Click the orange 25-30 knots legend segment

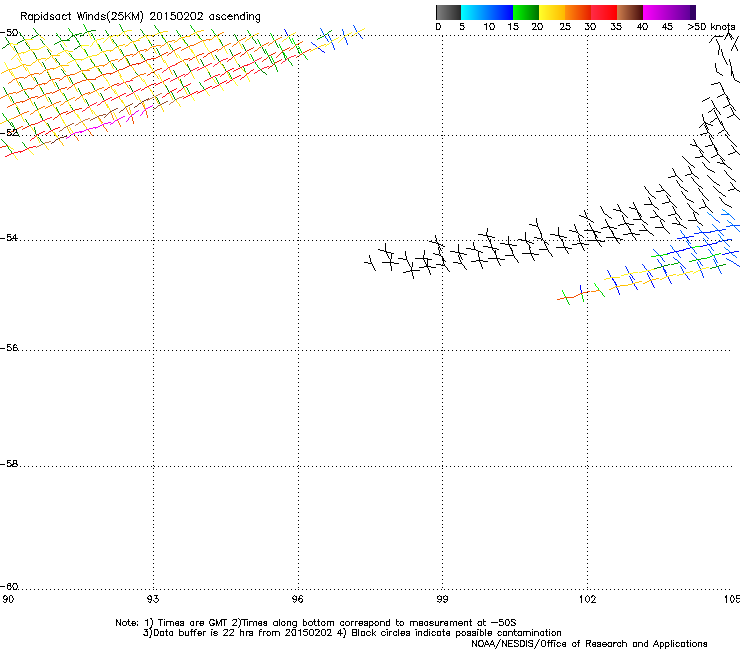(578, 12)
